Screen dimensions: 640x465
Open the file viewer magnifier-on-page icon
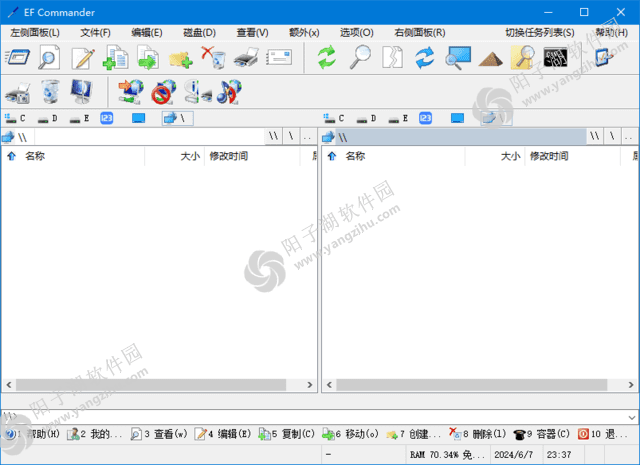click(49, 57)
